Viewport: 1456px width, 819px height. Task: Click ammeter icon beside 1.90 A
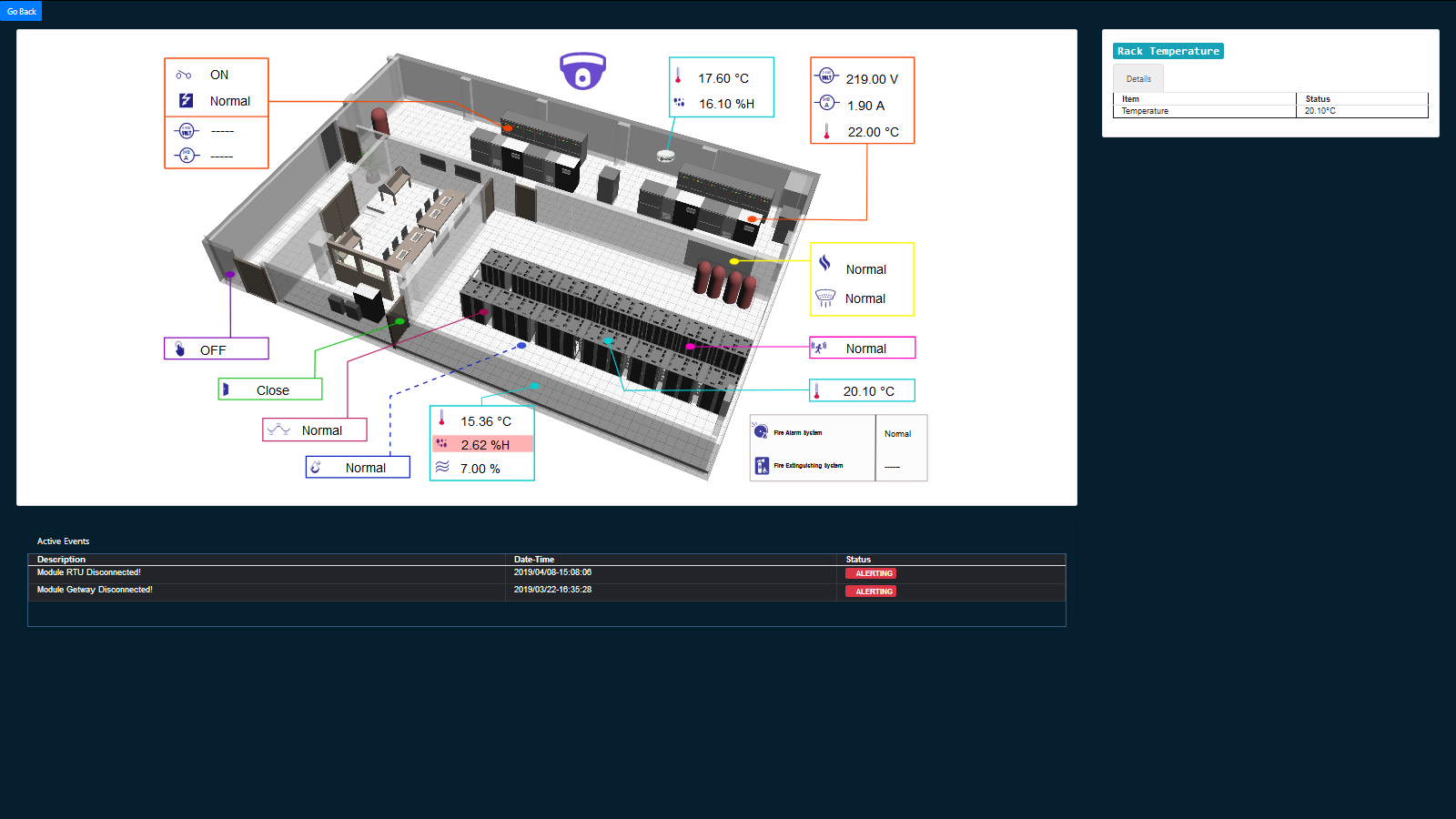826,103
